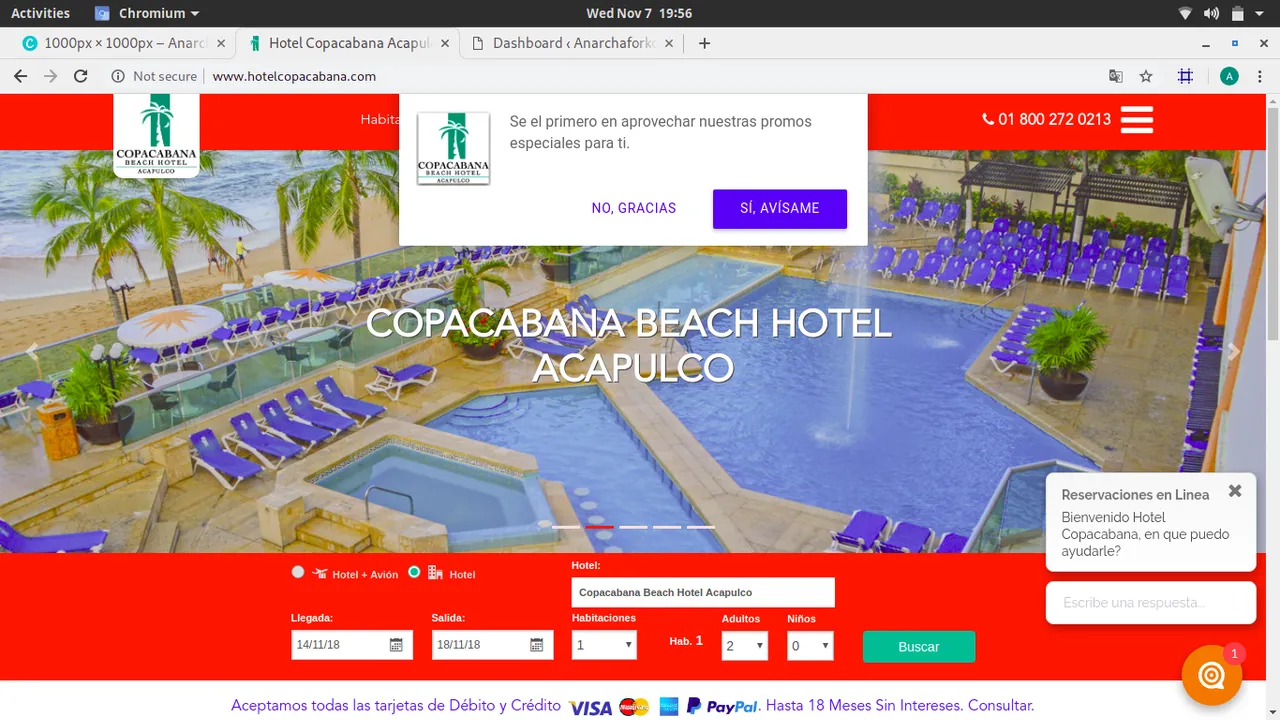Select the first carousel slide indicator
Viewport: 1280px width, 720px height.
566,526
